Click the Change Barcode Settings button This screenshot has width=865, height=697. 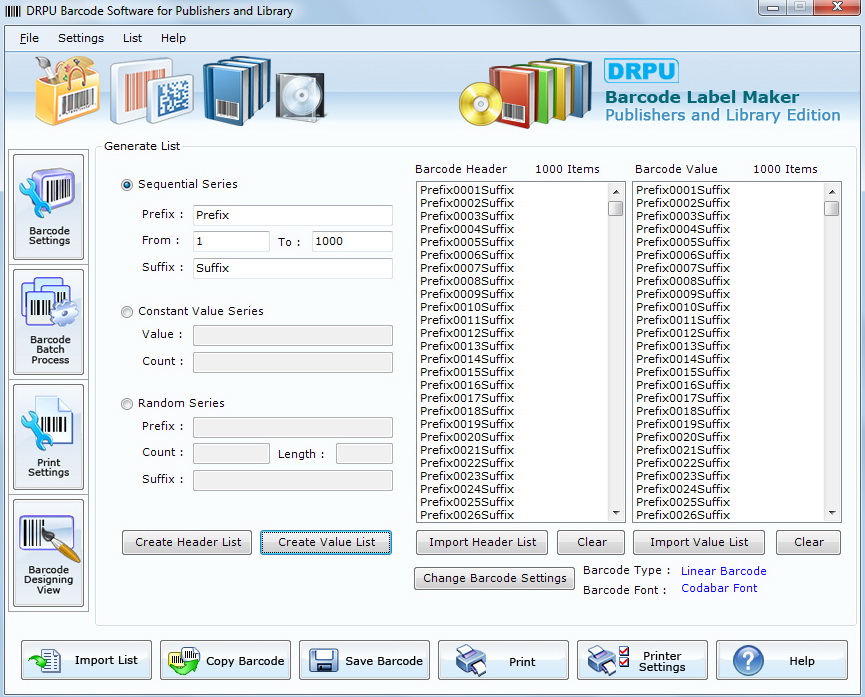(x=494, y=578)
